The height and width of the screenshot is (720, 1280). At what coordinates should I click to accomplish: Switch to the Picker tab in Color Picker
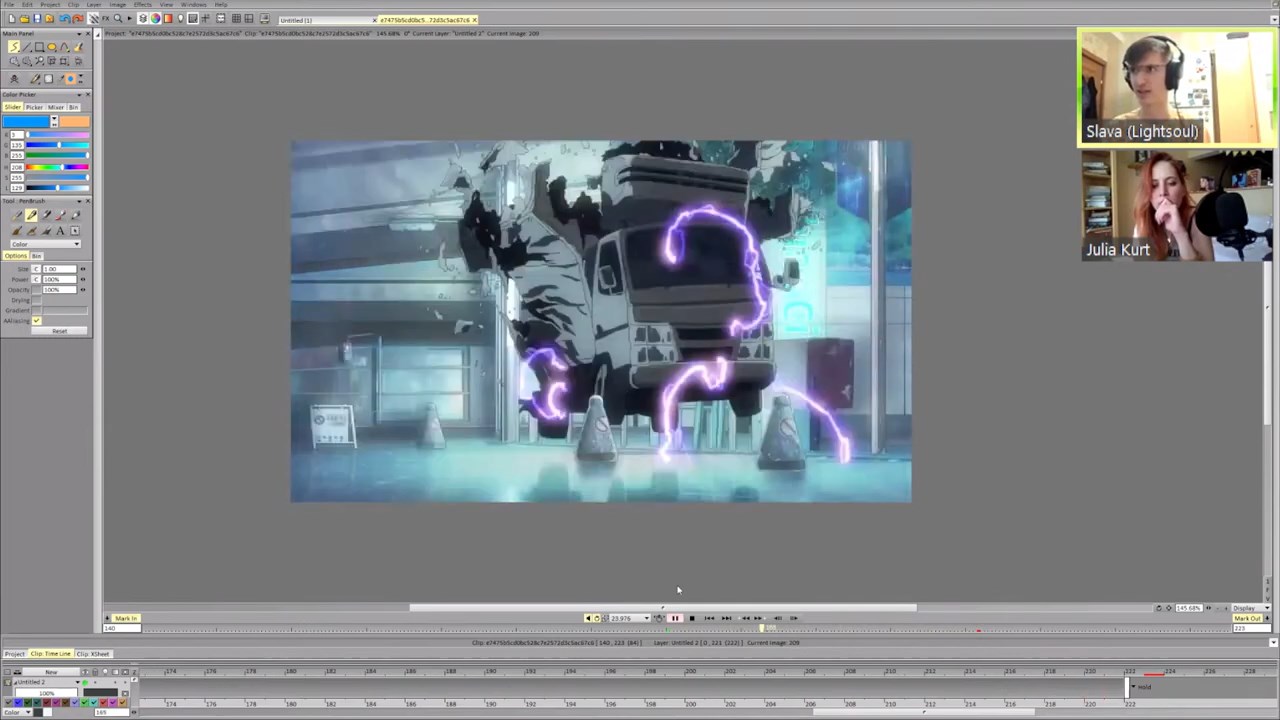tap(34, 107)
